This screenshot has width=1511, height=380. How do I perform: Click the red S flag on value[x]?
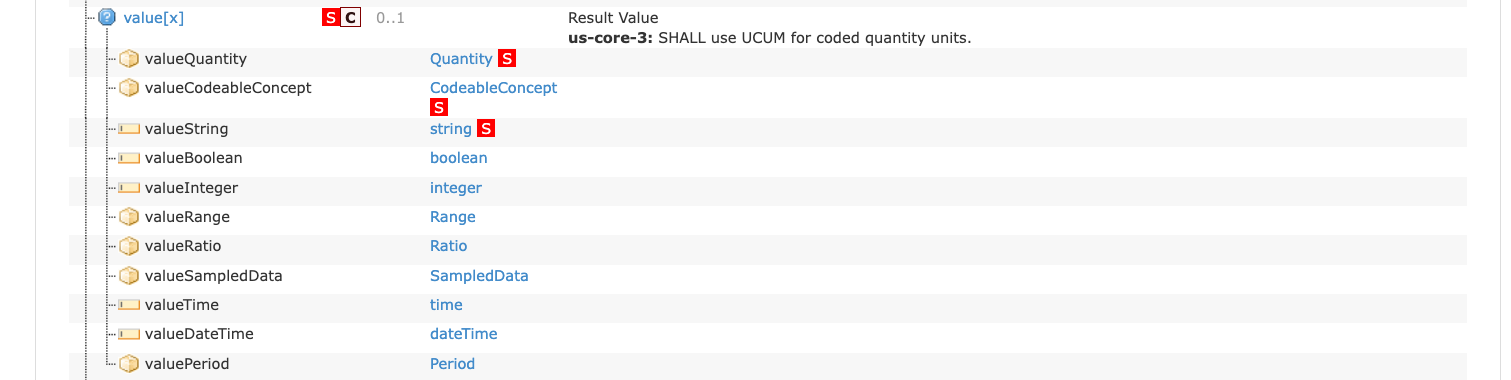(x=331, y=17)
